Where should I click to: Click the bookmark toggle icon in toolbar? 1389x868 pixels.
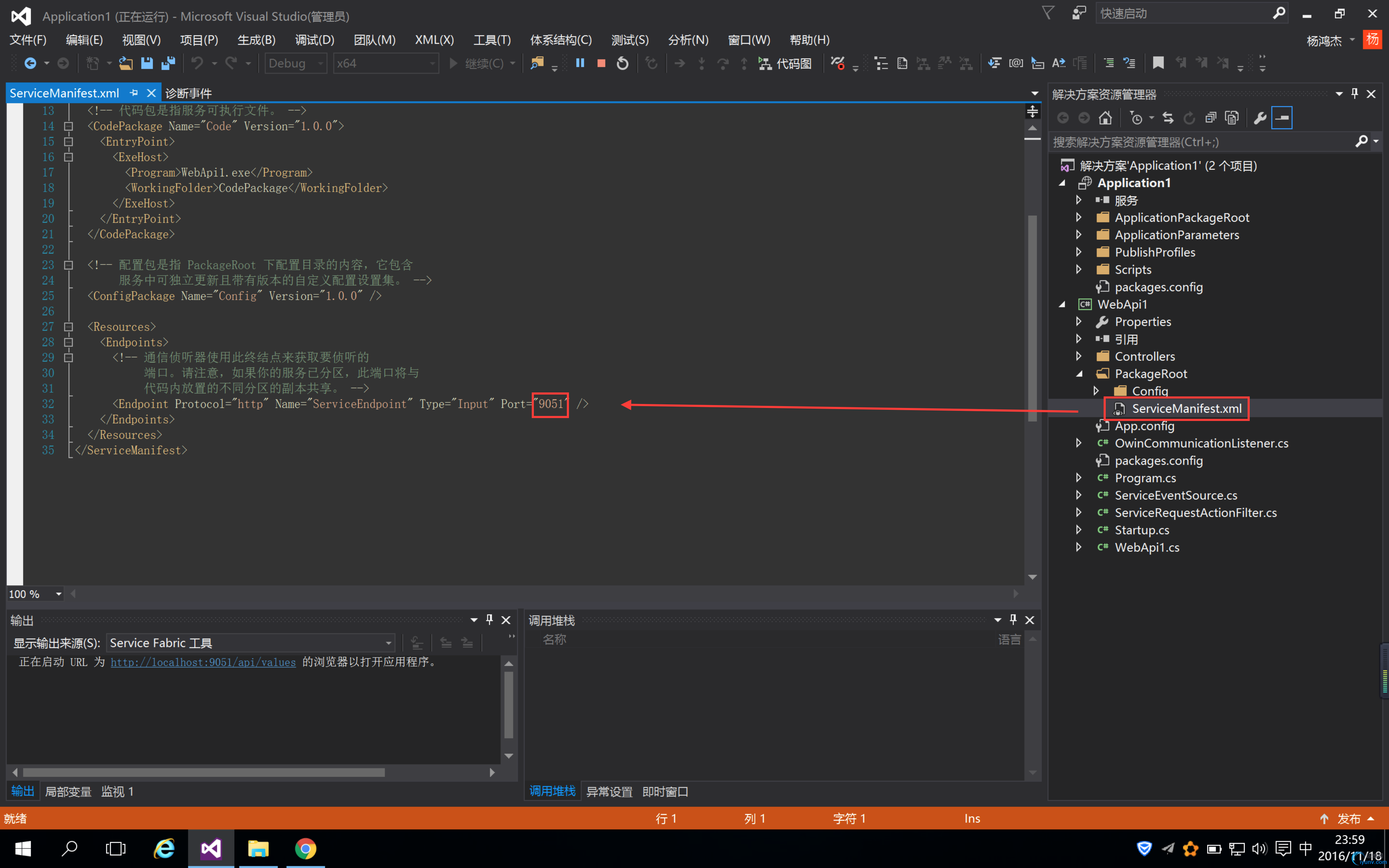click(1158, 63)
